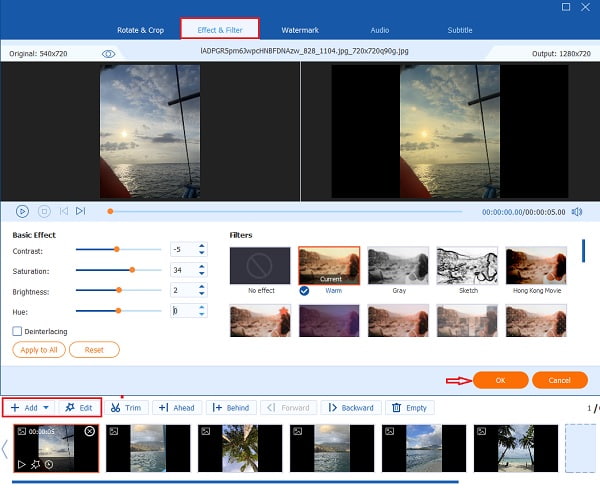Click the empty add-clip placeholder

coord(580,448)
